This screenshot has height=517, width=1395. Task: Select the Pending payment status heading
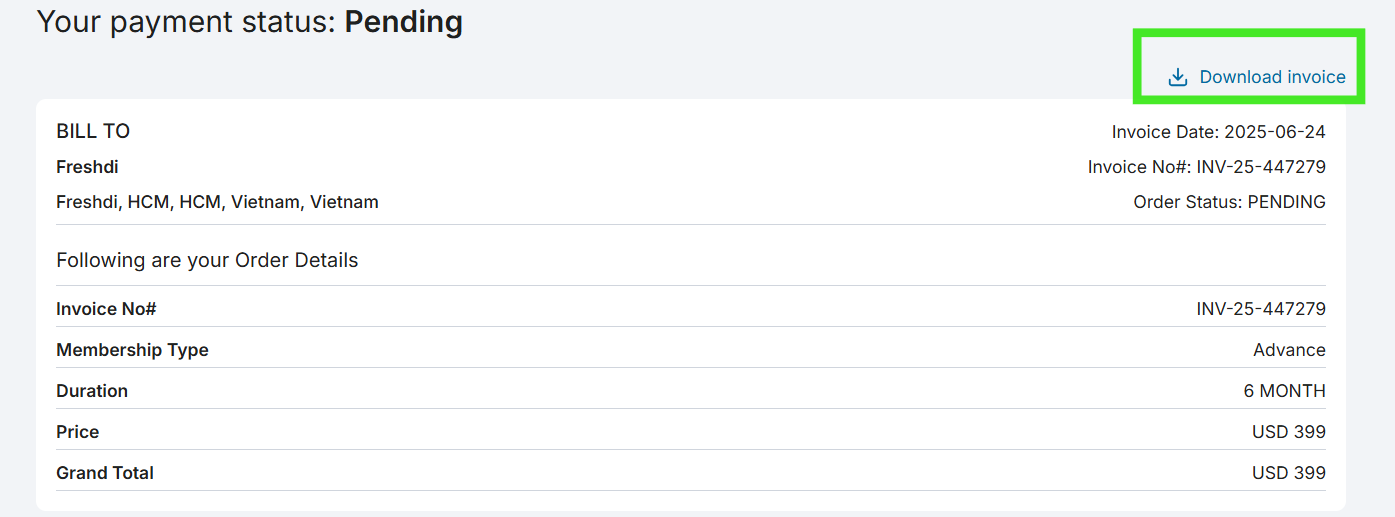pyautogui.click(x=250, y=21)
